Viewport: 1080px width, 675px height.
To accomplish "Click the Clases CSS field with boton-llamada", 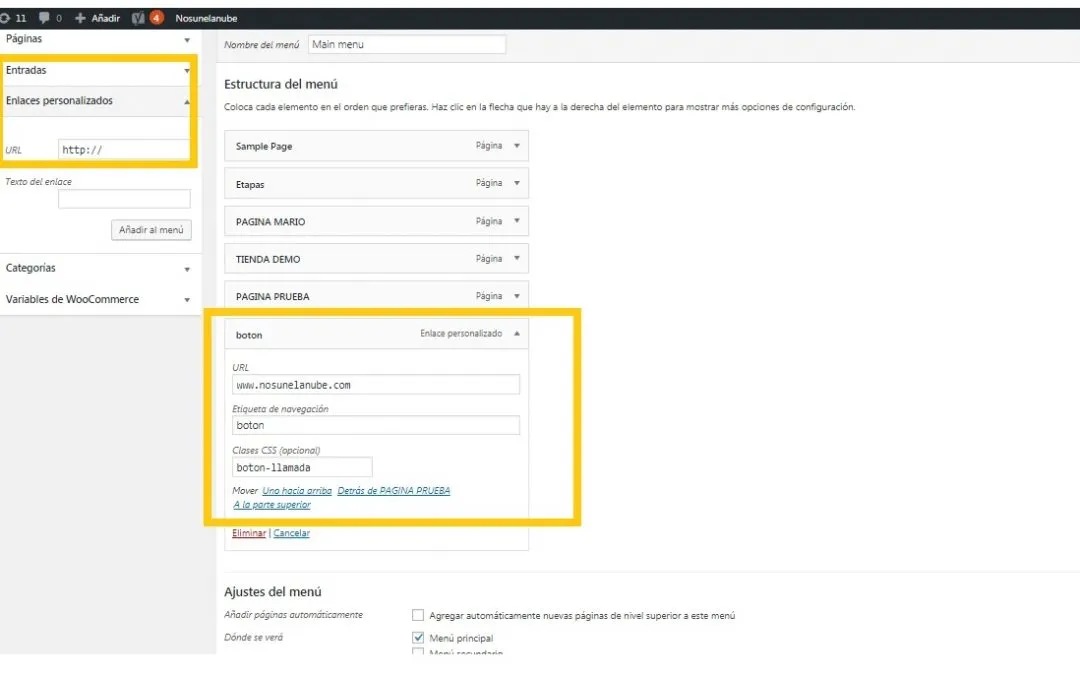I will pos(302,467).
